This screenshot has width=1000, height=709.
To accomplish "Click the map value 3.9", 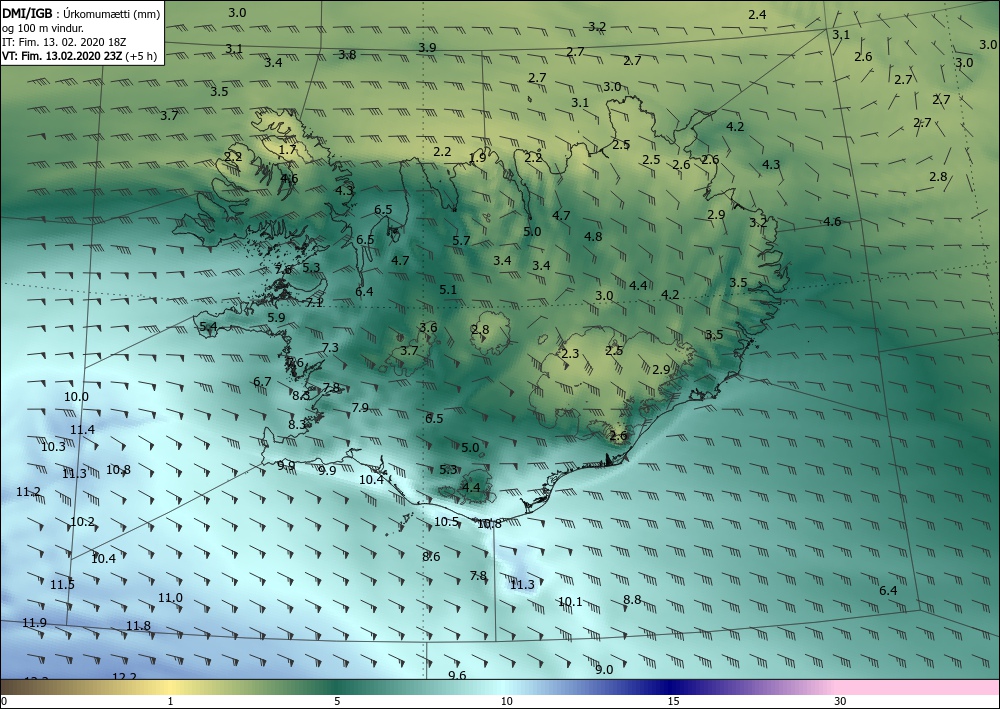I will (x=427, y=47).
